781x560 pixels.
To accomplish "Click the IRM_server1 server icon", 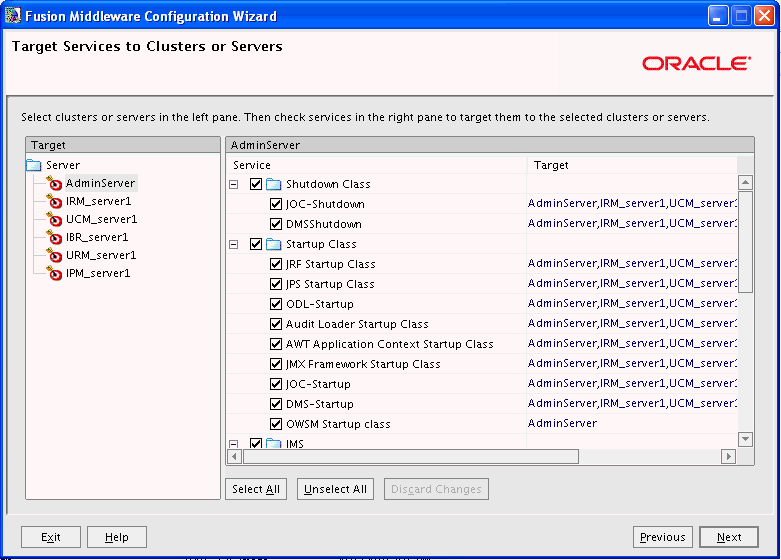I will point(55,201).
